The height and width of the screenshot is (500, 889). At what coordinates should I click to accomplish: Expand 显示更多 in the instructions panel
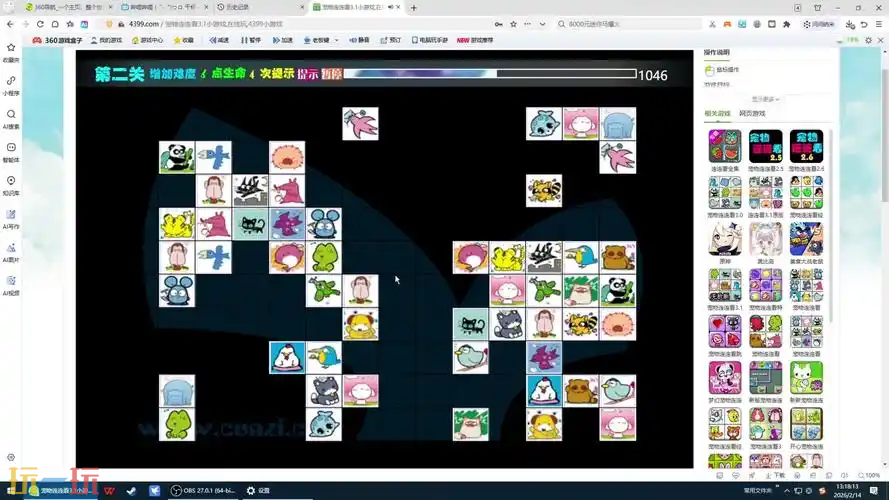click(765, 99)
